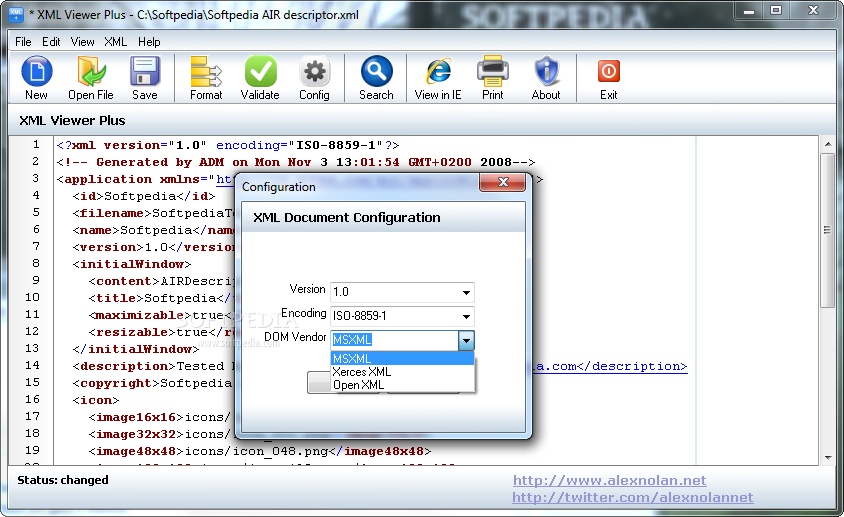Open the Help menu
Image resolution: width=844 pixels, height=517 pixels.
click(149, 42)
